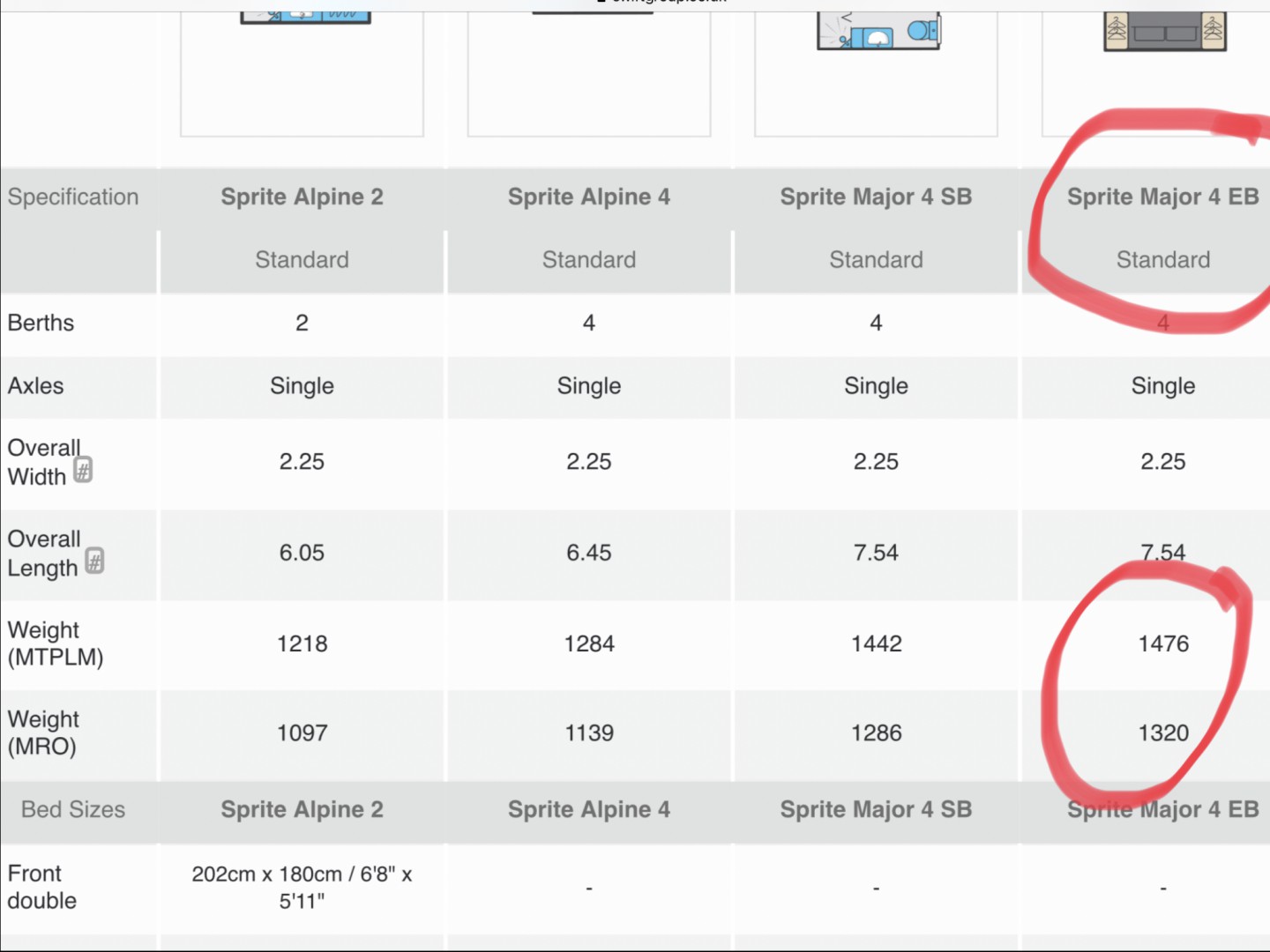Select the 1320 MRO weight value
The width and height of the screenshot is (1270, 952).
1163,733
